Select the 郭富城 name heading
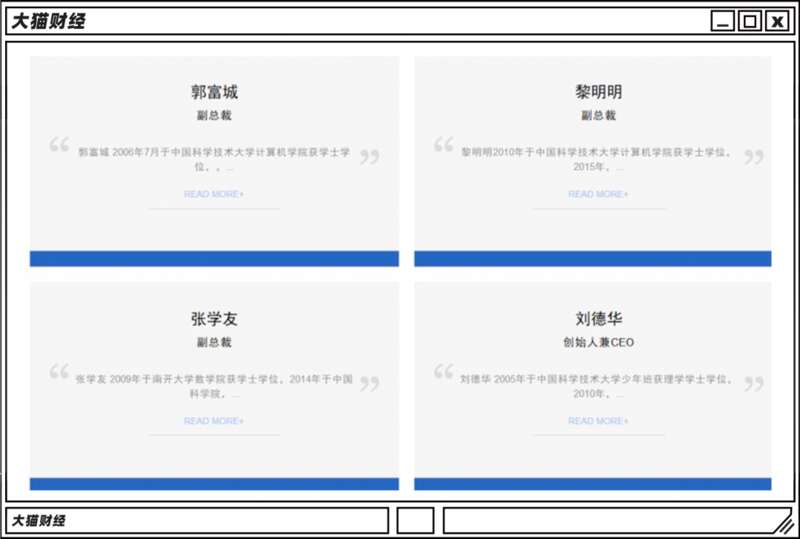Image resolution: width=800 pixels, height=539 pixels. click(214, 92)
